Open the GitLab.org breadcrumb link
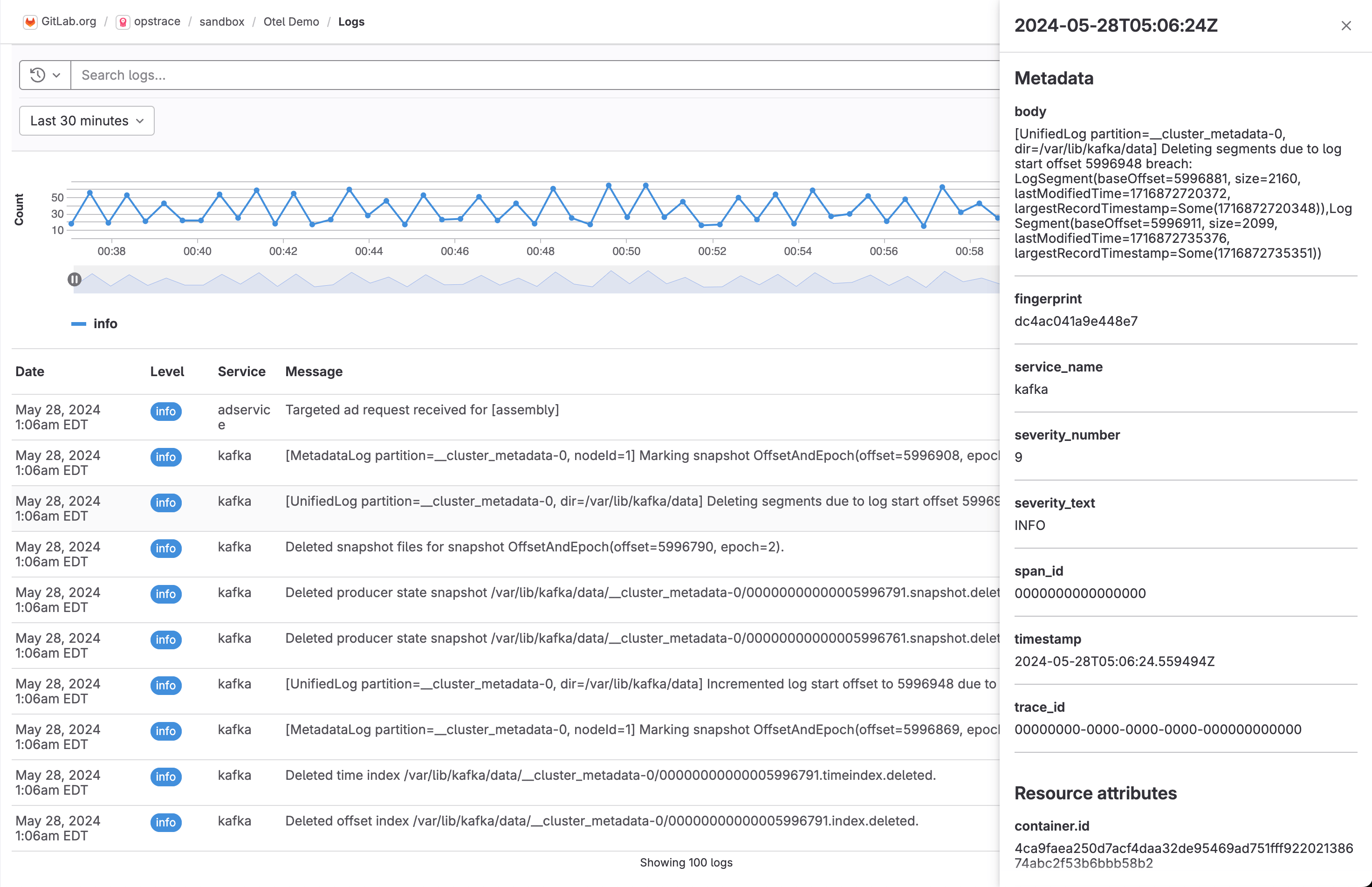 coord(69,22)
